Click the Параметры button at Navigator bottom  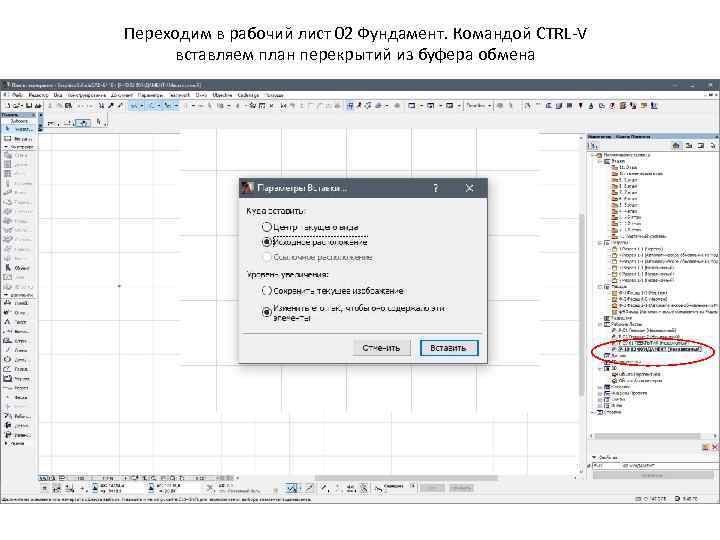pos(652,475)
